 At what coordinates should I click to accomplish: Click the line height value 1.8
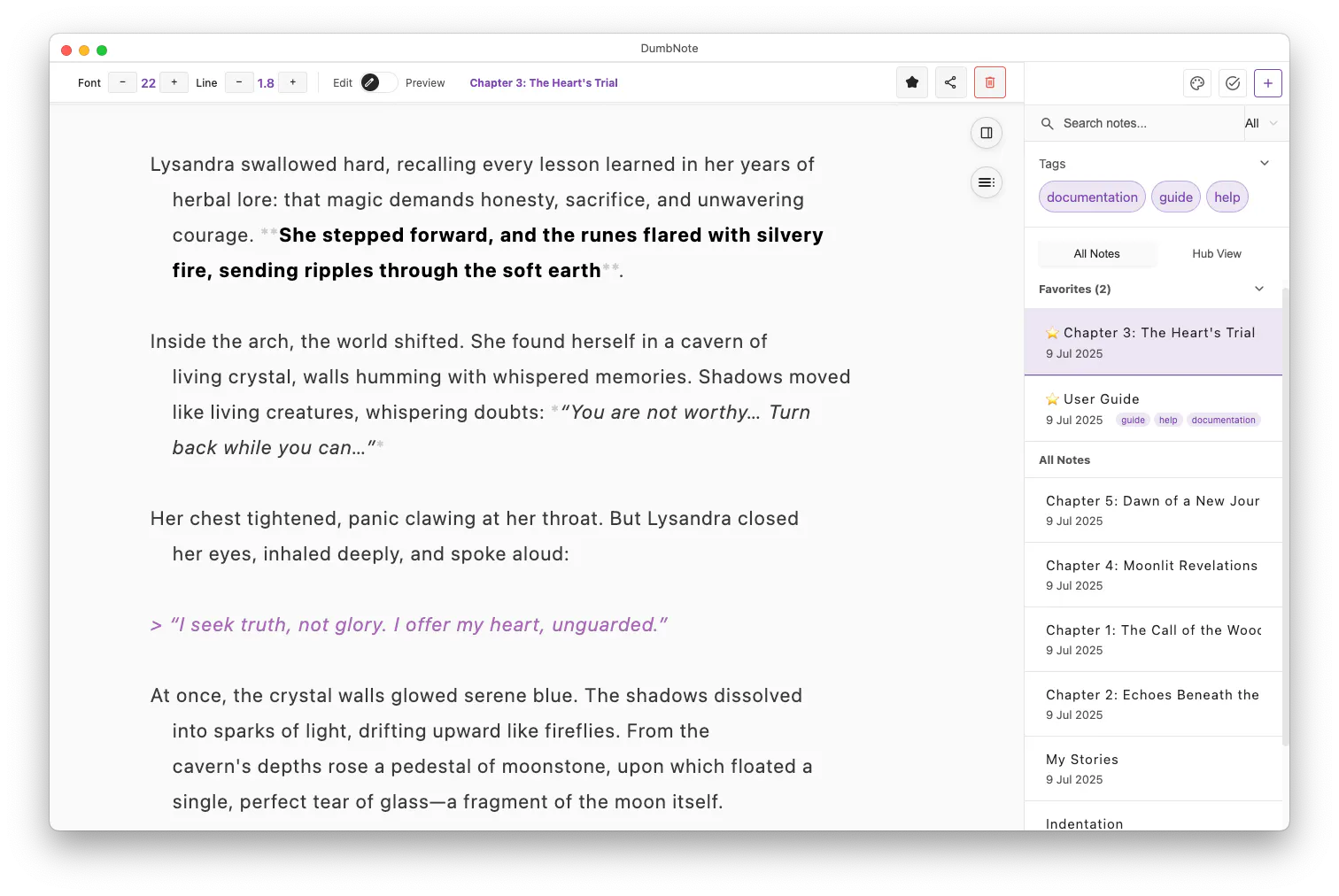[x=266, y=83]
